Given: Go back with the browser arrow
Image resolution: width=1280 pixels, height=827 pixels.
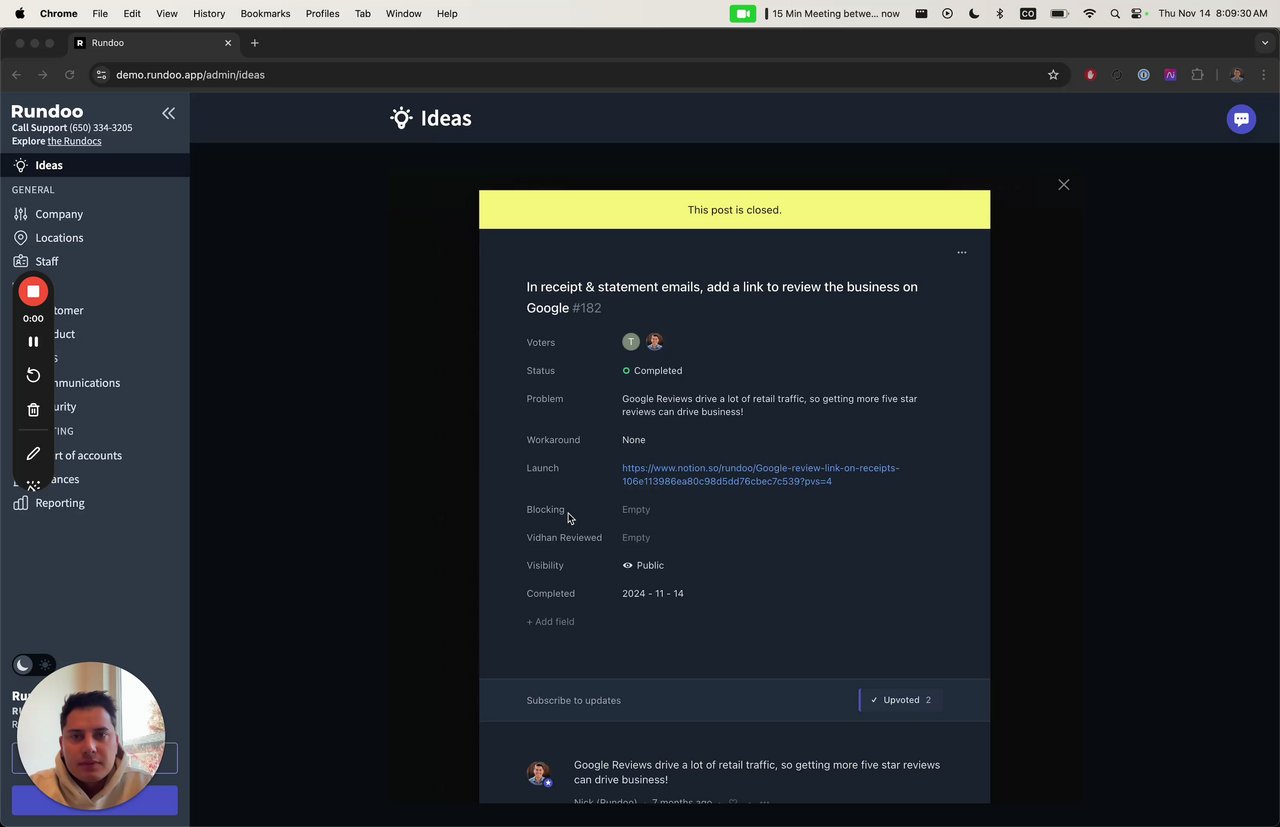Looking at the screenshot, I should tap(16, 75).
